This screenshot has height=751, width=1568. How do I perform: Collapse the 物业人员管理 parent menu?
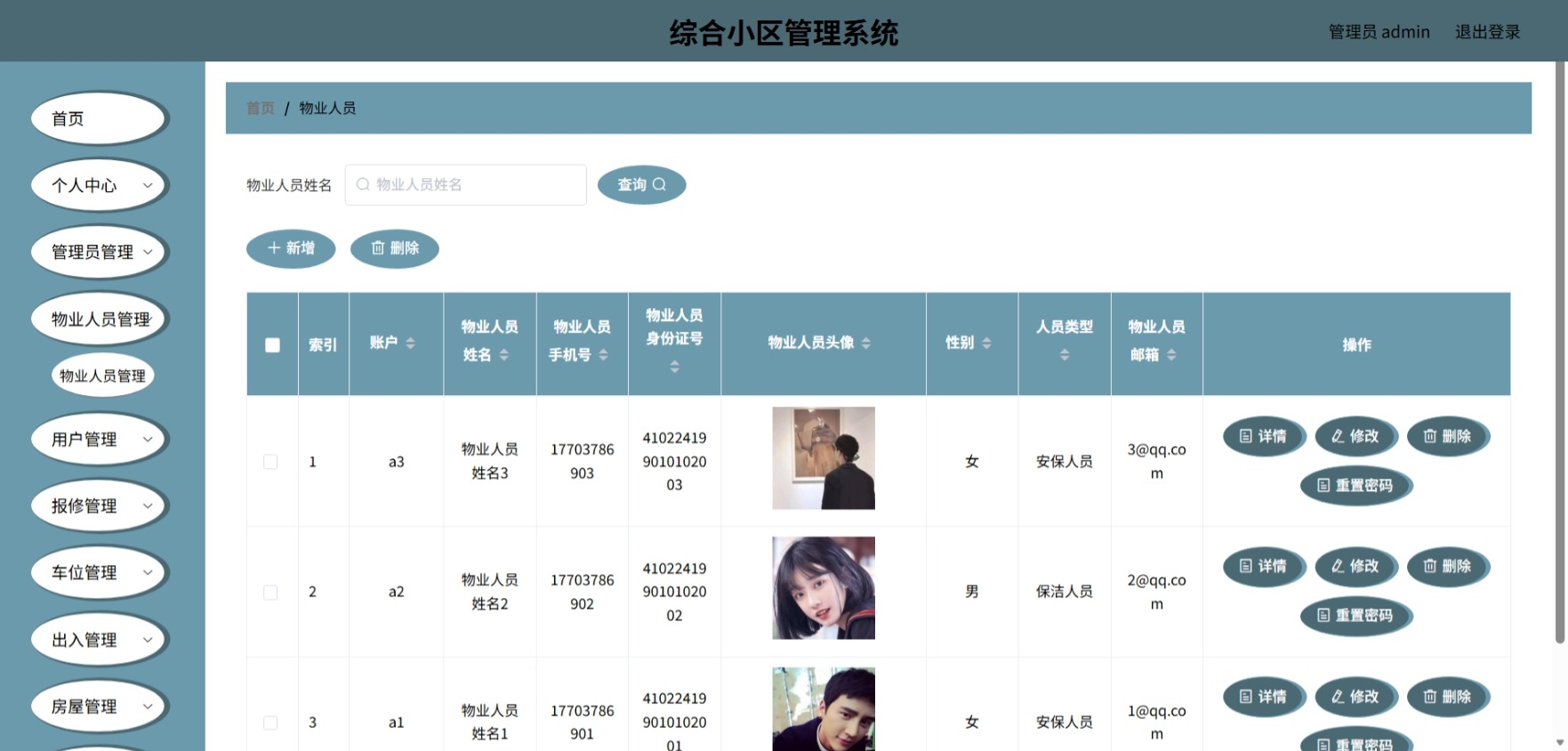[x=100, y=319]
